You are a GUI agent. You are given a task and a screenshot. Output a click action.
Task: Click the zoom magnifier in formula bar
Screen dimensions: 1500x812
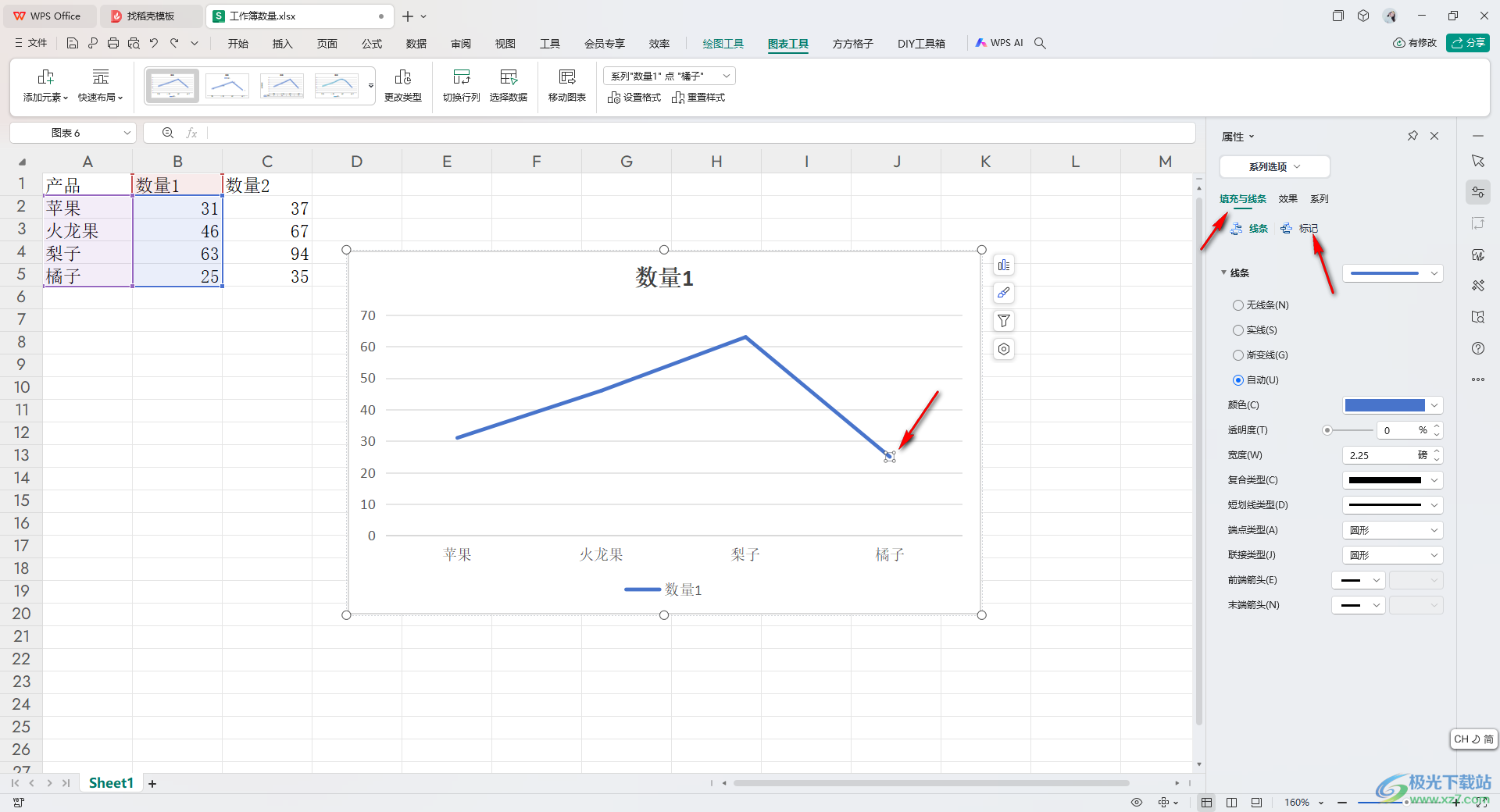167,133
